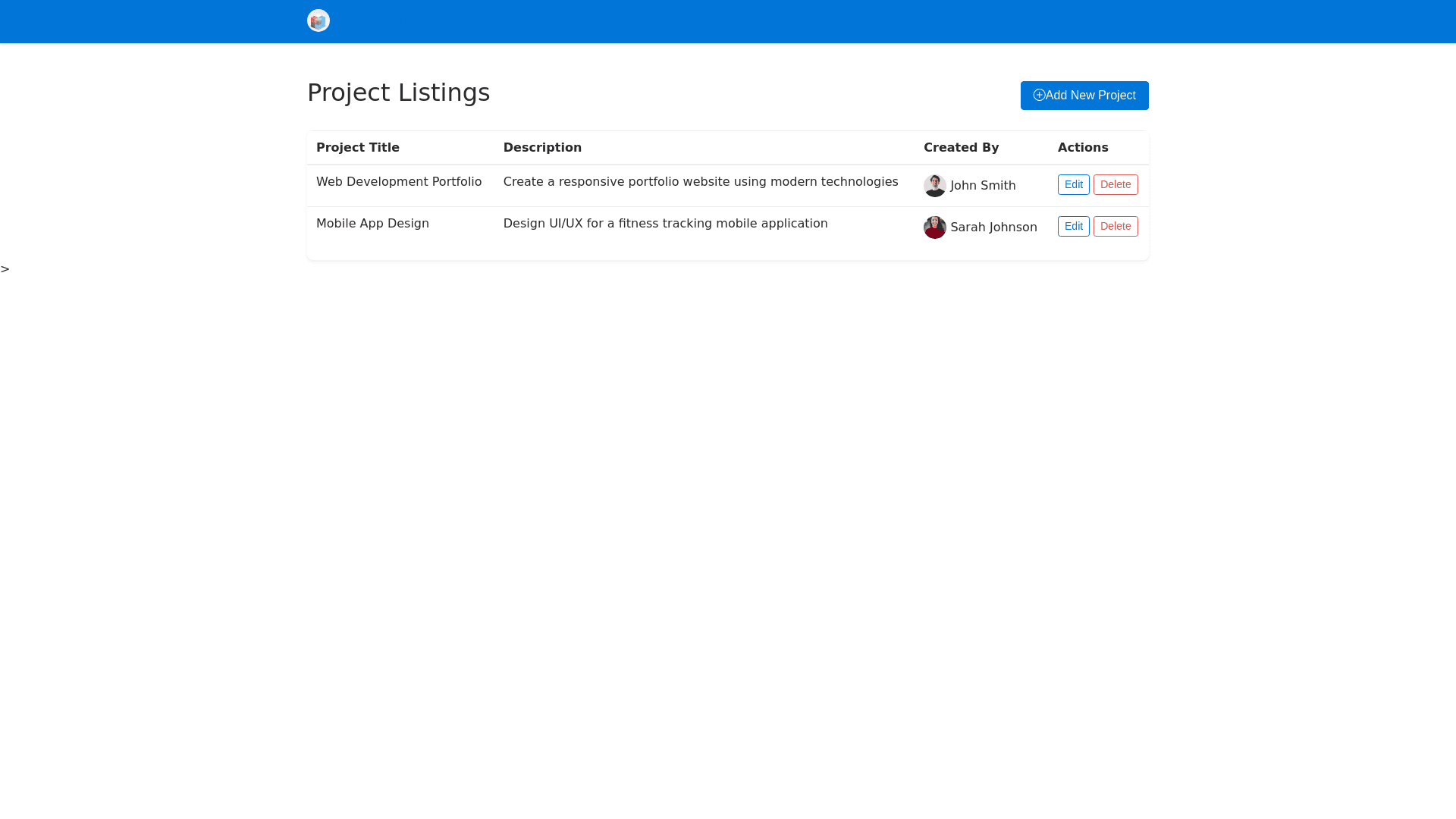Click the app logo in the navbar
This screenshot has height=819, width=1456.
(x=318, y=20)
